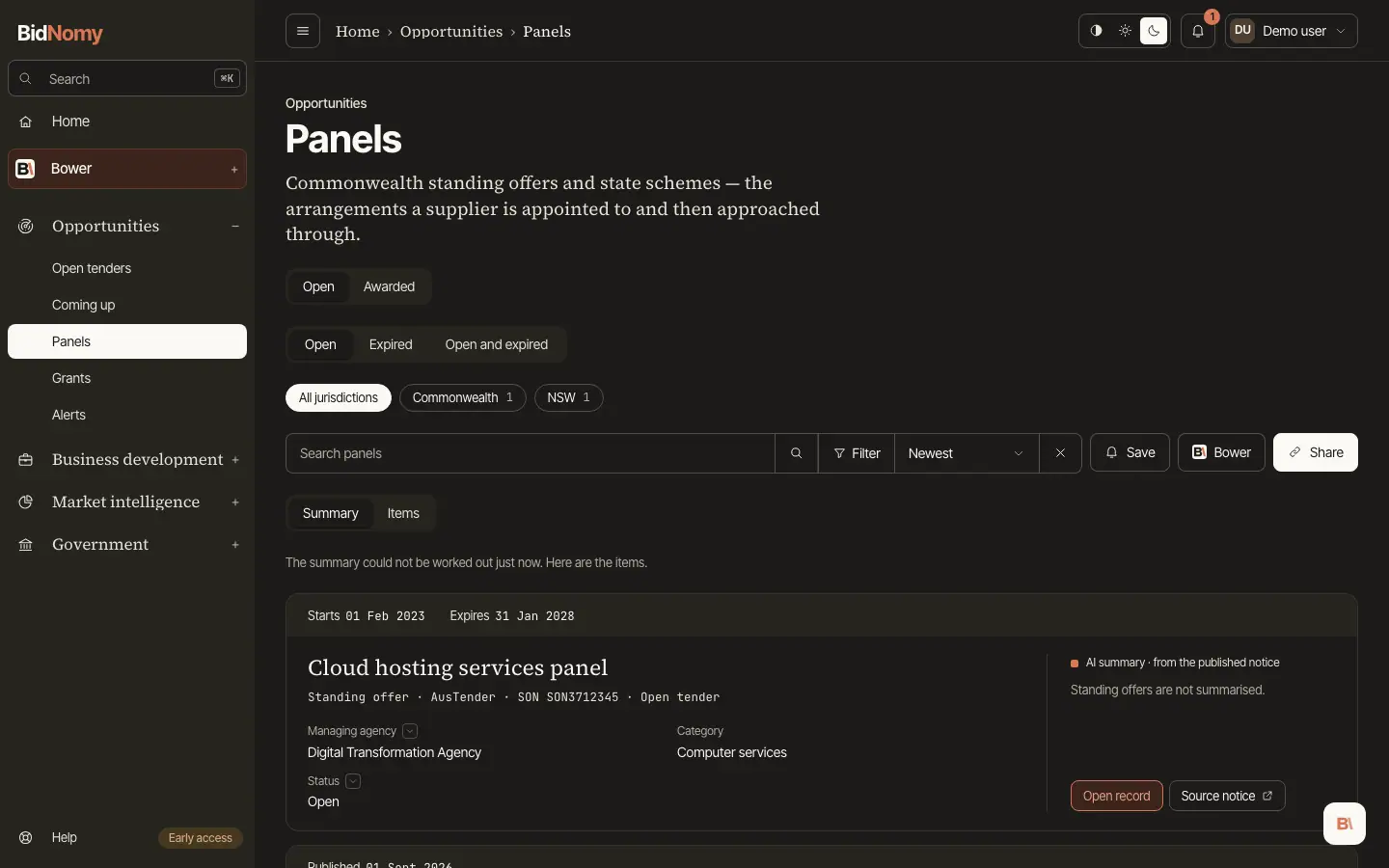Image resolution: width=1389 pixels, height=868 pixels.
Task: Select the Summary view tab
Action: 331,513
